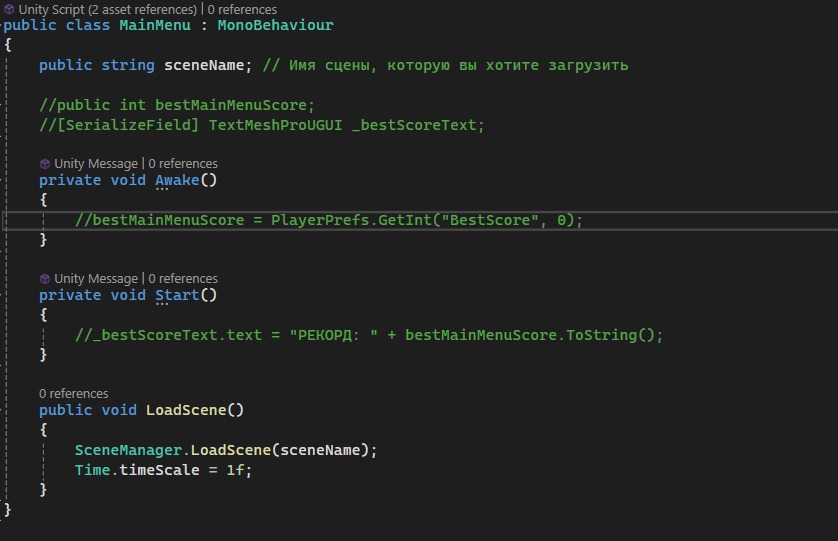
Task: Open the '0 references' link above class MainMenu
Action: [x=242, y=9]
